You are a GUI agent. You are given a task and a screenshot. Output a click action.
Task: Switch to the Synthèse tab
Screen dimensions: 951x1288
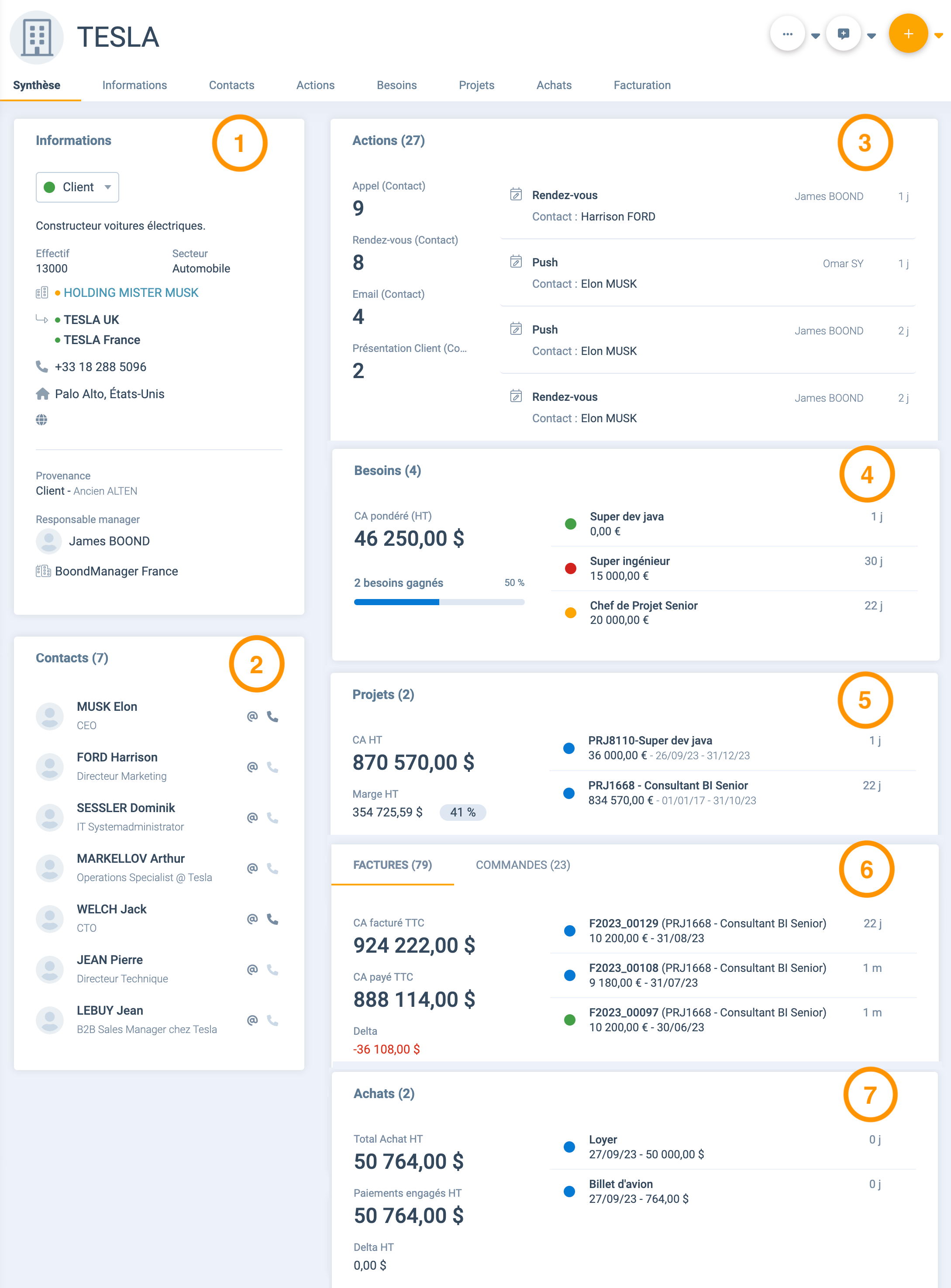click(x=37, y=85)
